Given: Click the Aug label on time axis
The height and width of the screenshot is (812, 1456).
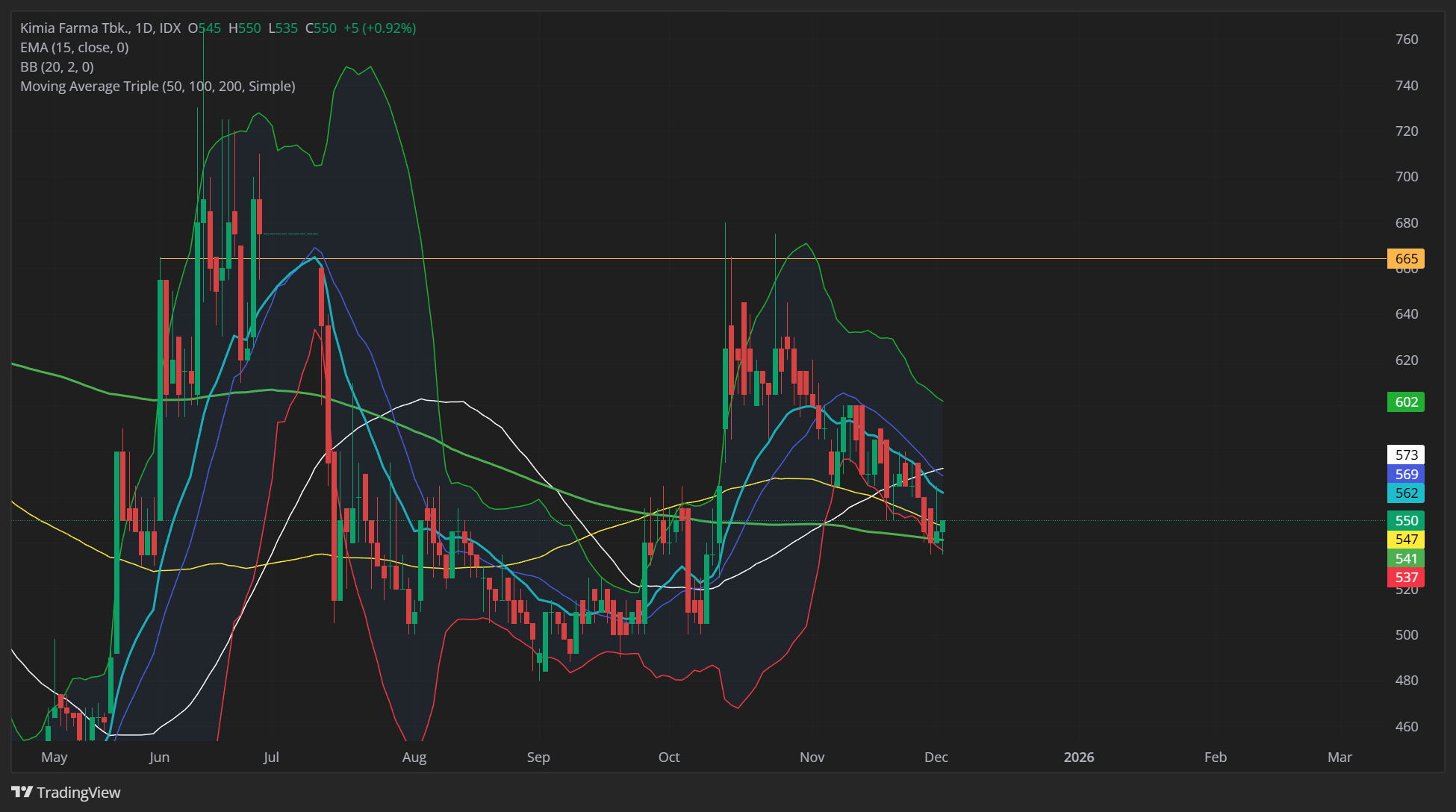Looking at the screenshot, I should click(414, 757).
